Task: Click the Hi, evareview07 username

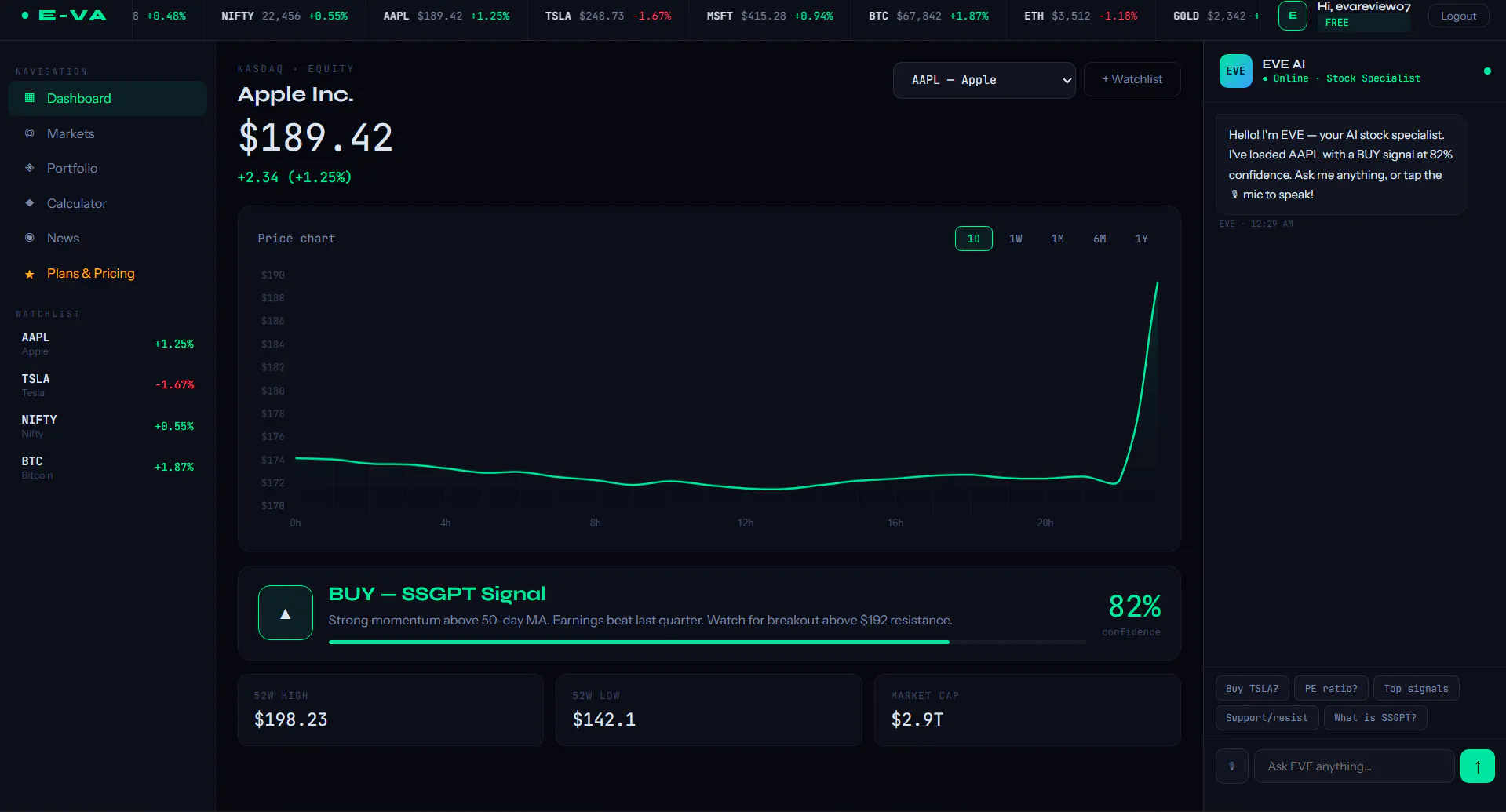Action: tap(1364, 7)
